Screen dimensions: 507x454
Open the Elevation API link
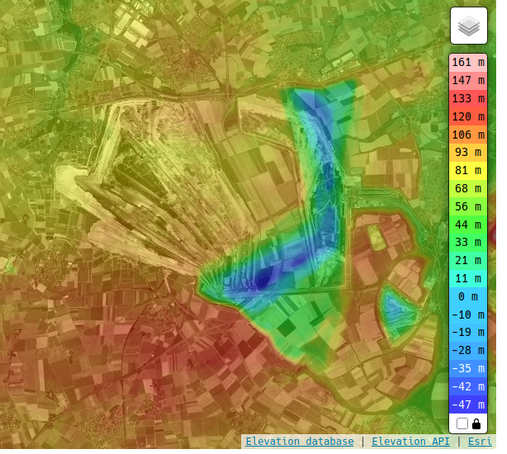pyautogui.click(x=411, y=441)
